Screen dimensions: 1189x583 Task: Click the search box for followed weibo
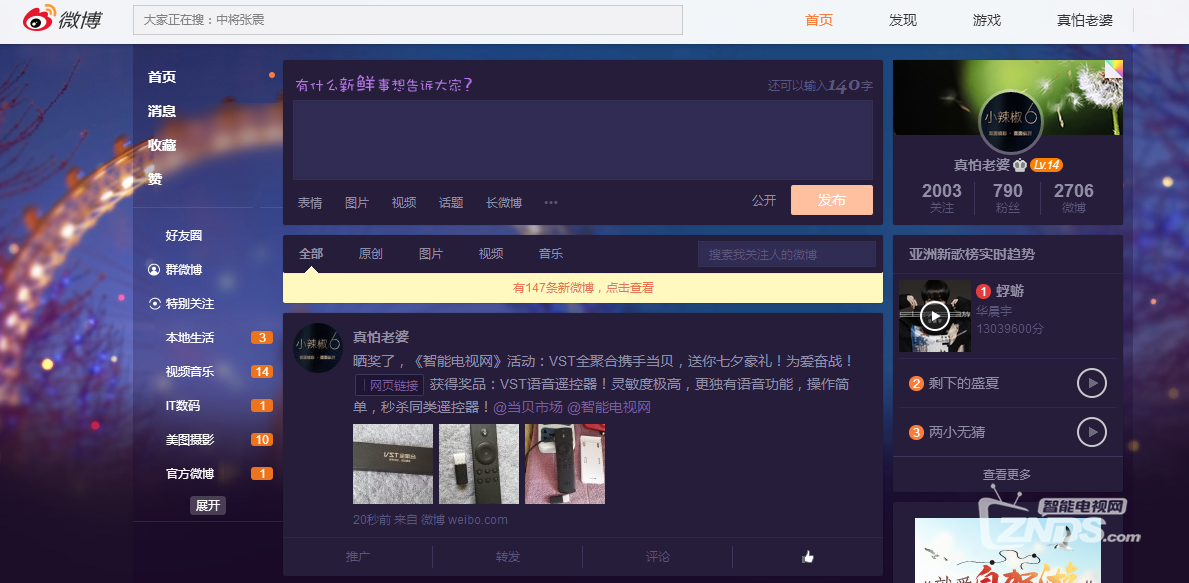click(x=786, y=255)
